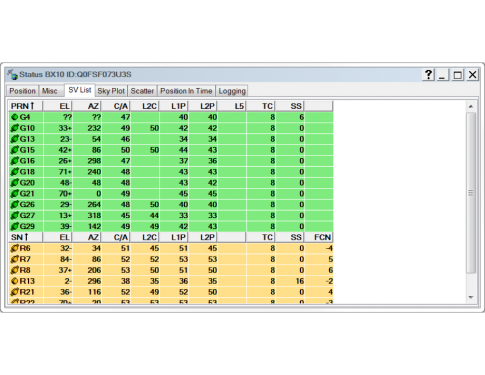Click azimuth value 116 in R21 row
This screenshot has height=375, width=485.
[94, 292]
